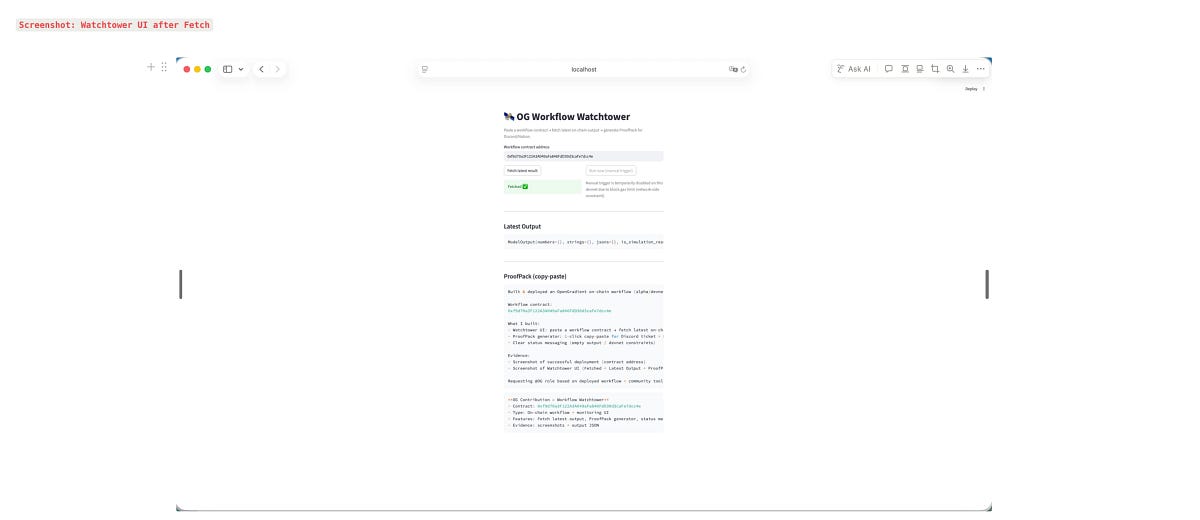The width and height of the screenshot is (1200, 520).
Task: Open the three-dots more options in toolbar
Action: click(981, 69)
